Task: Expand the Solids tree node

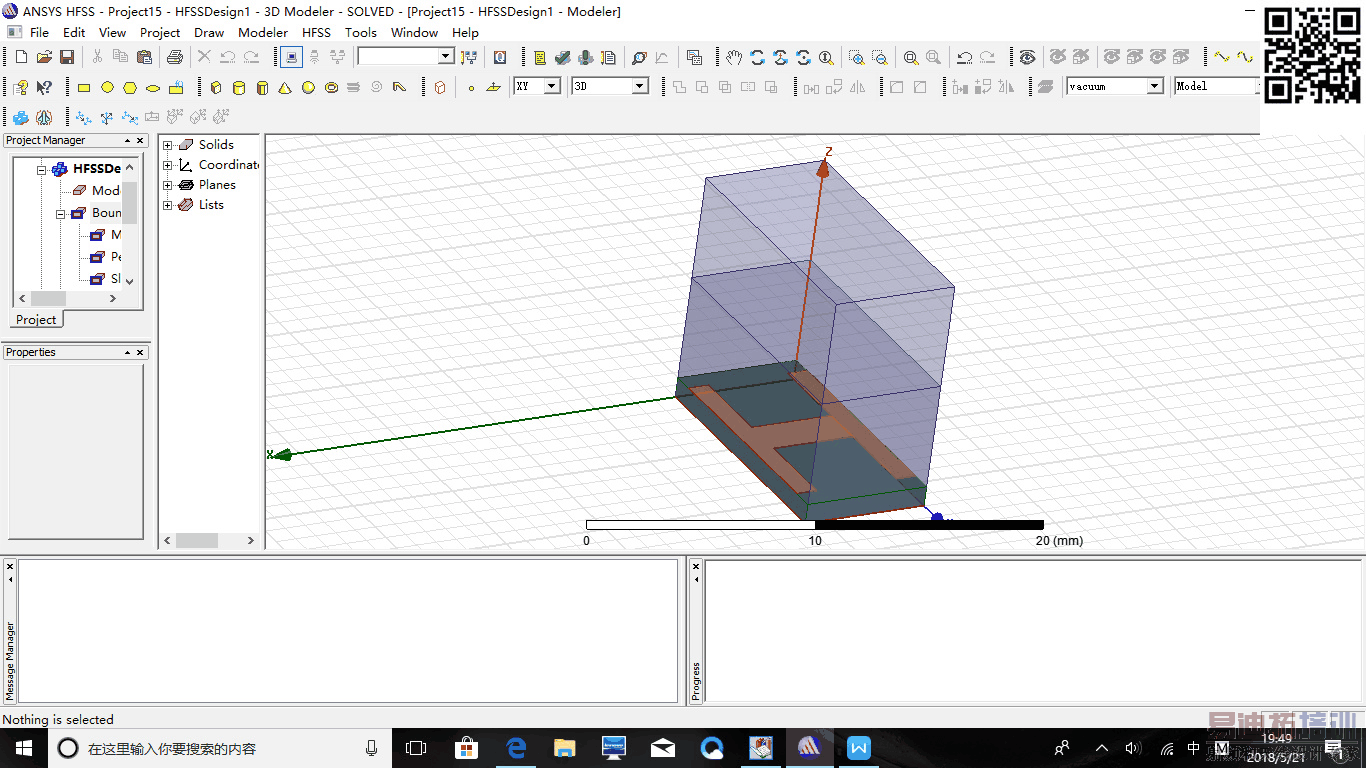Action: coord(168,145)
